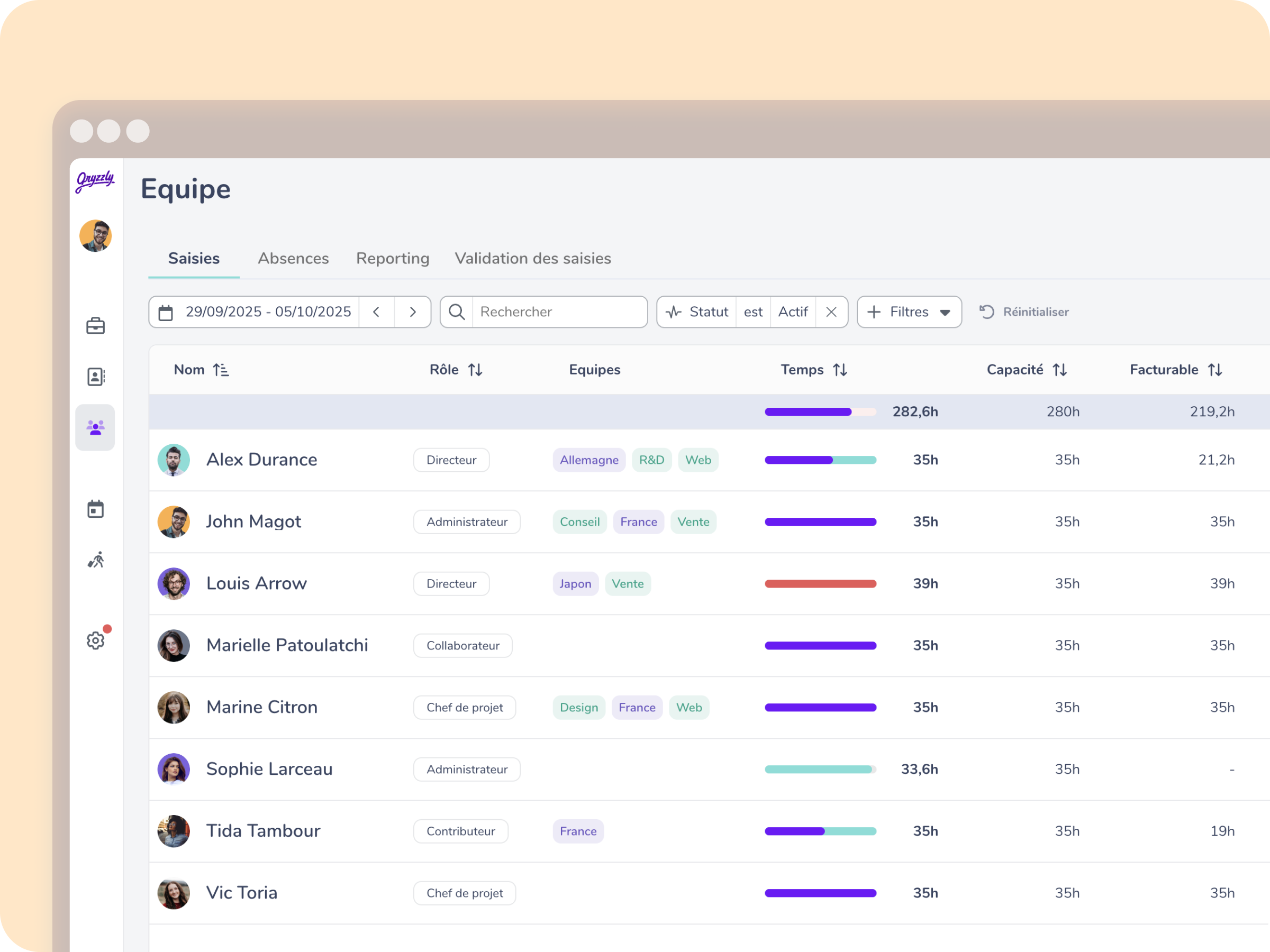Image resolution: width=1270 pixels, height=952 pixels.
Task: Switch to the Absences tab
Action: [x=293, y=259]
